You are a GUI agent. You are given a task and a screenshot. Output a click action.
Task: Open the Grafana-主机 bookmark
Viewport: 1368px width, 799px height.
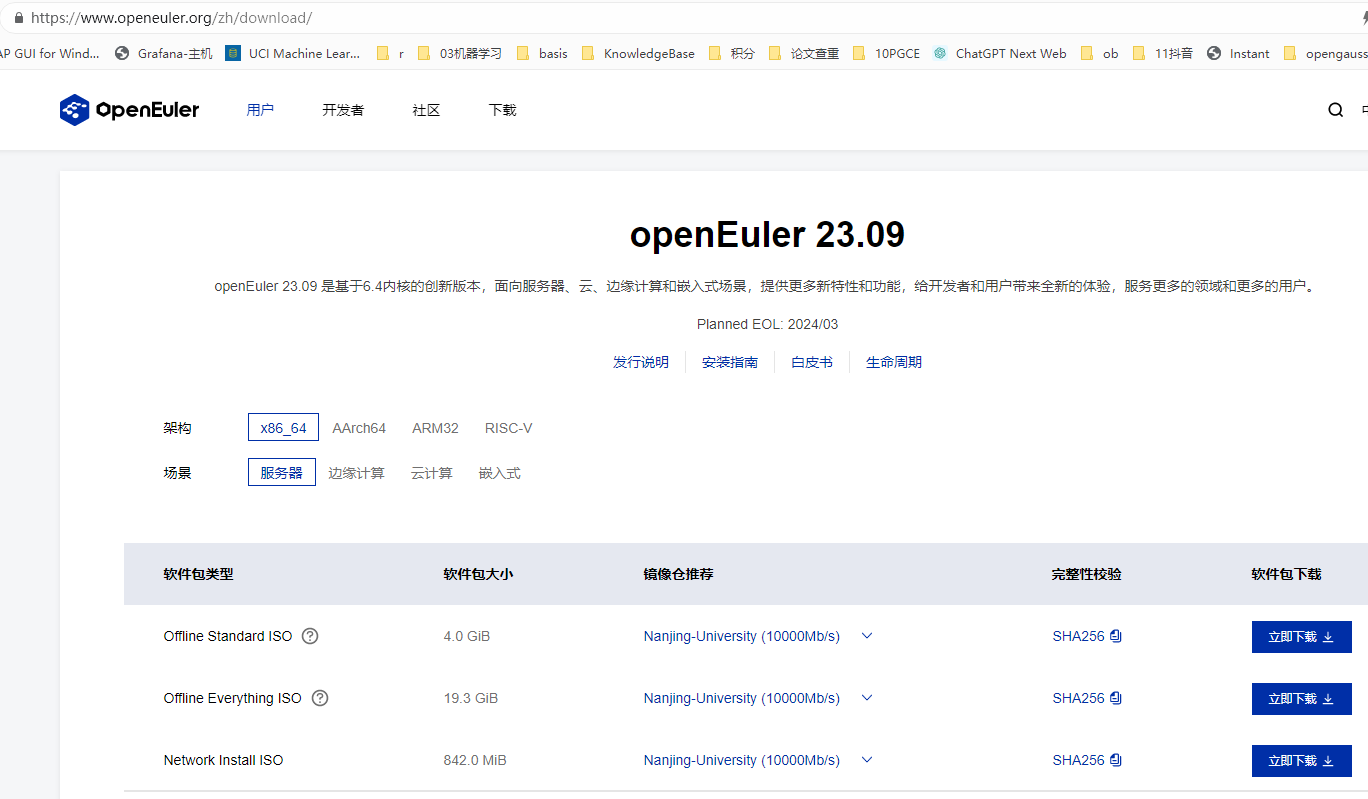164,54
